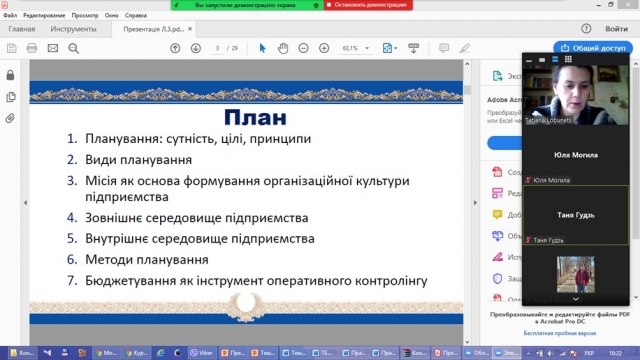Send the file by email with the envelope icon
Screen dimensions: 640x360
(53, 48)
